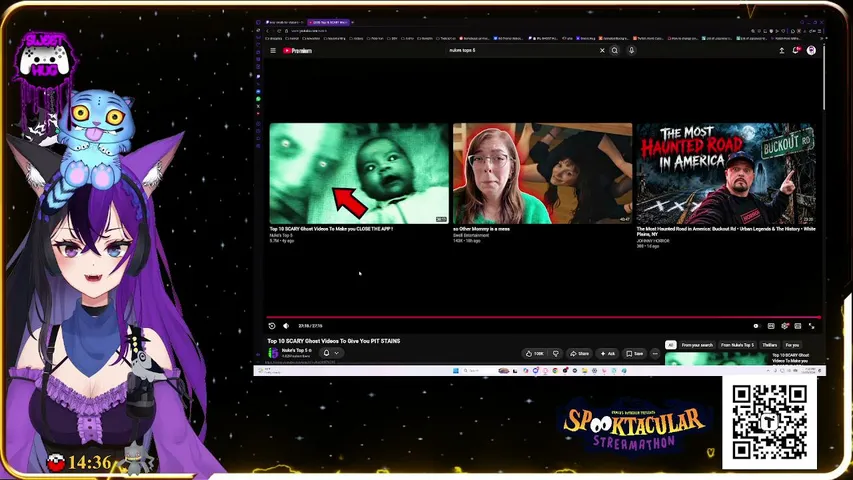The image size is (853, 480).
Task: Open the YouTube hamburger guide menu
Action: (x=273, y=51)
